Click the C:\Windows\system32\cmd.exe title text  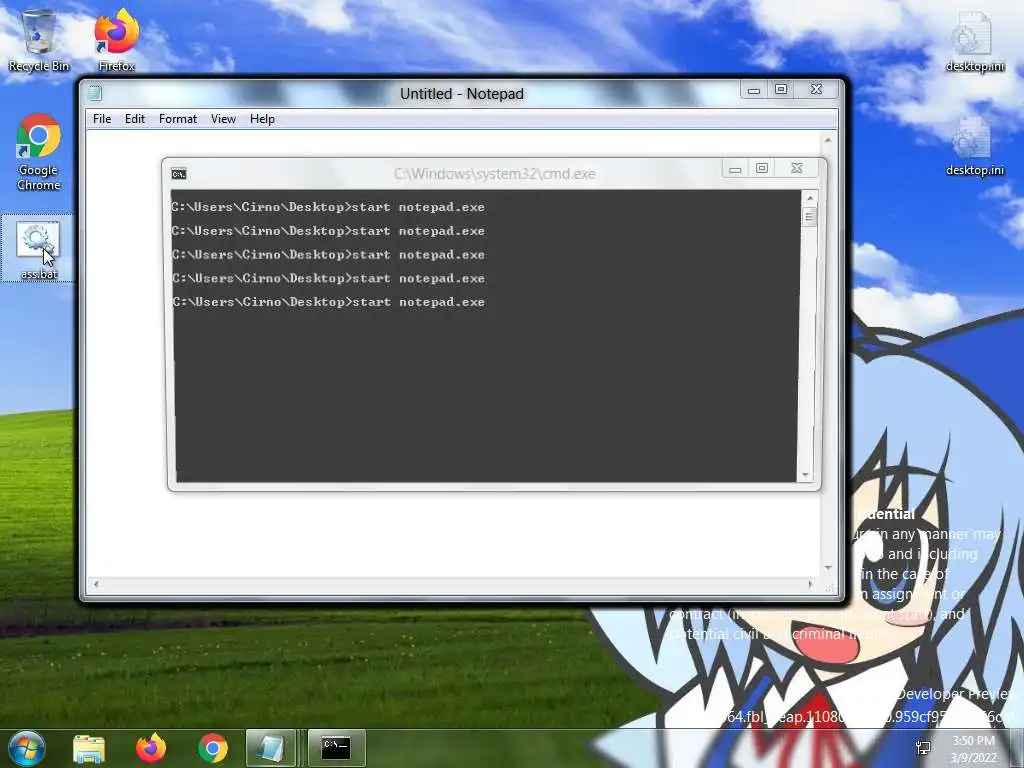(494, 174)
